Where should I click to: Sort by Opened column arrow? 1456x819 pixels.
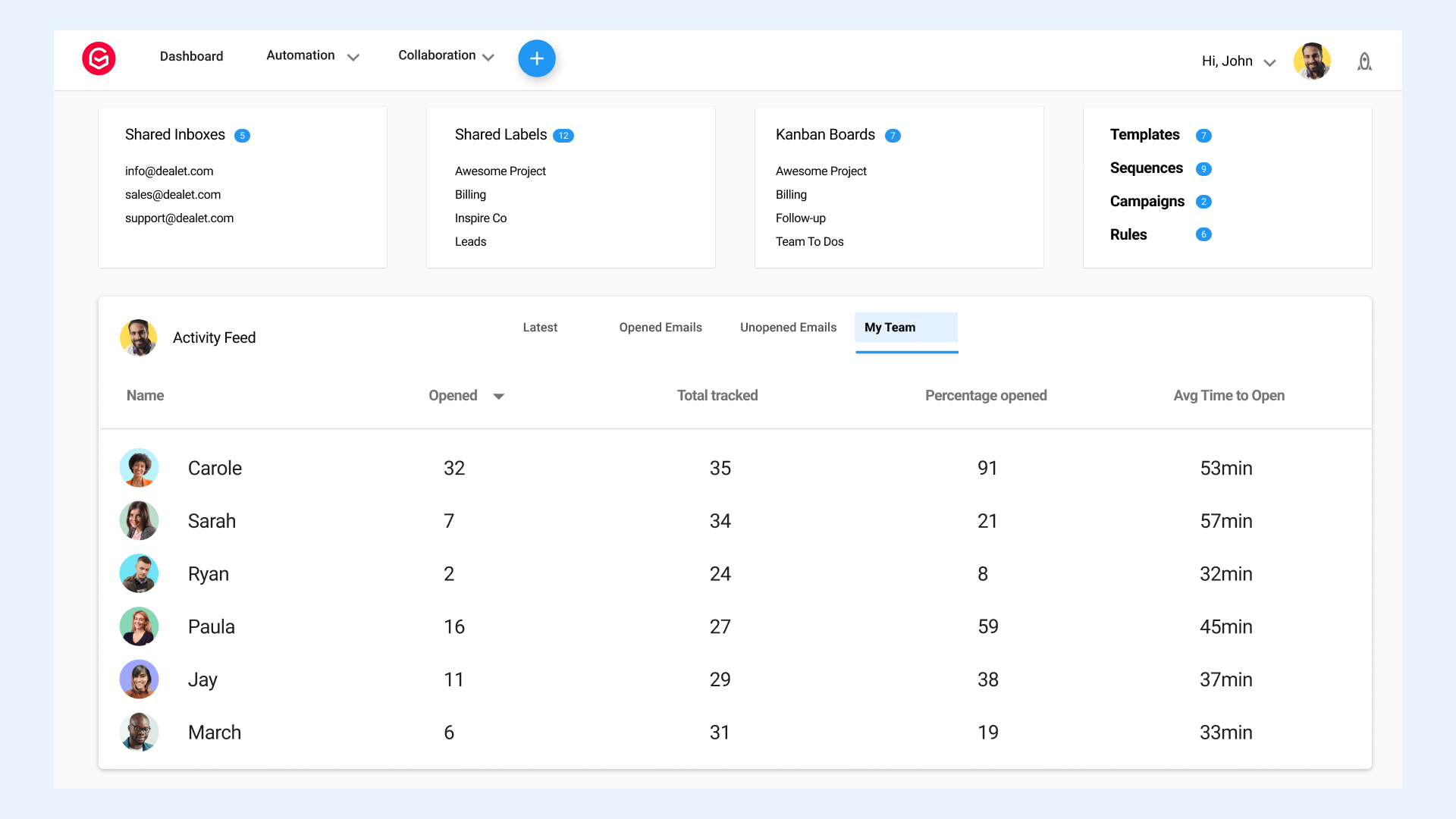tap(498, 396)
